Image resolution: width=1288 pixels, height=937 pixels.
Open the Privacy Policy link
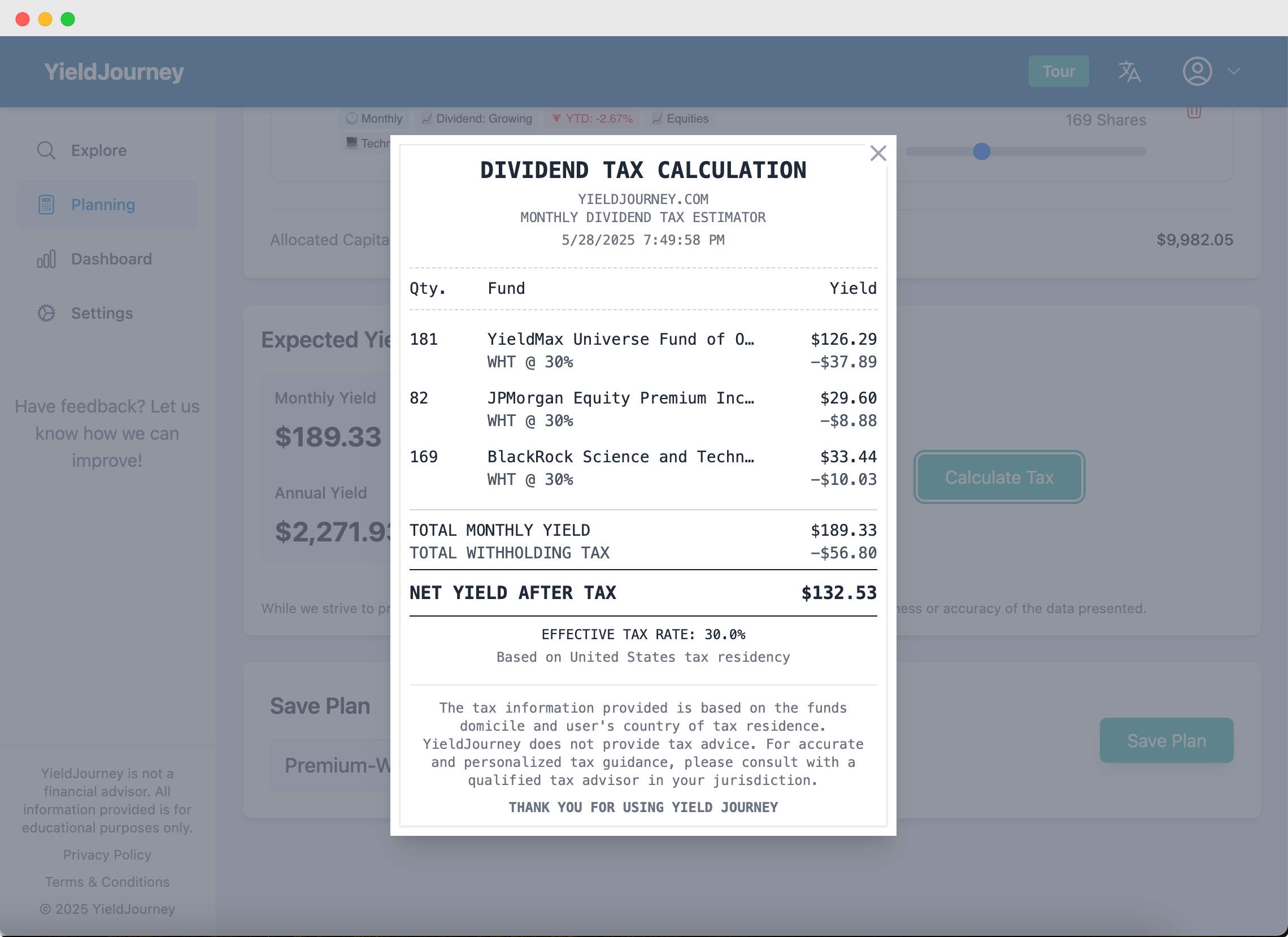[107, 854]
